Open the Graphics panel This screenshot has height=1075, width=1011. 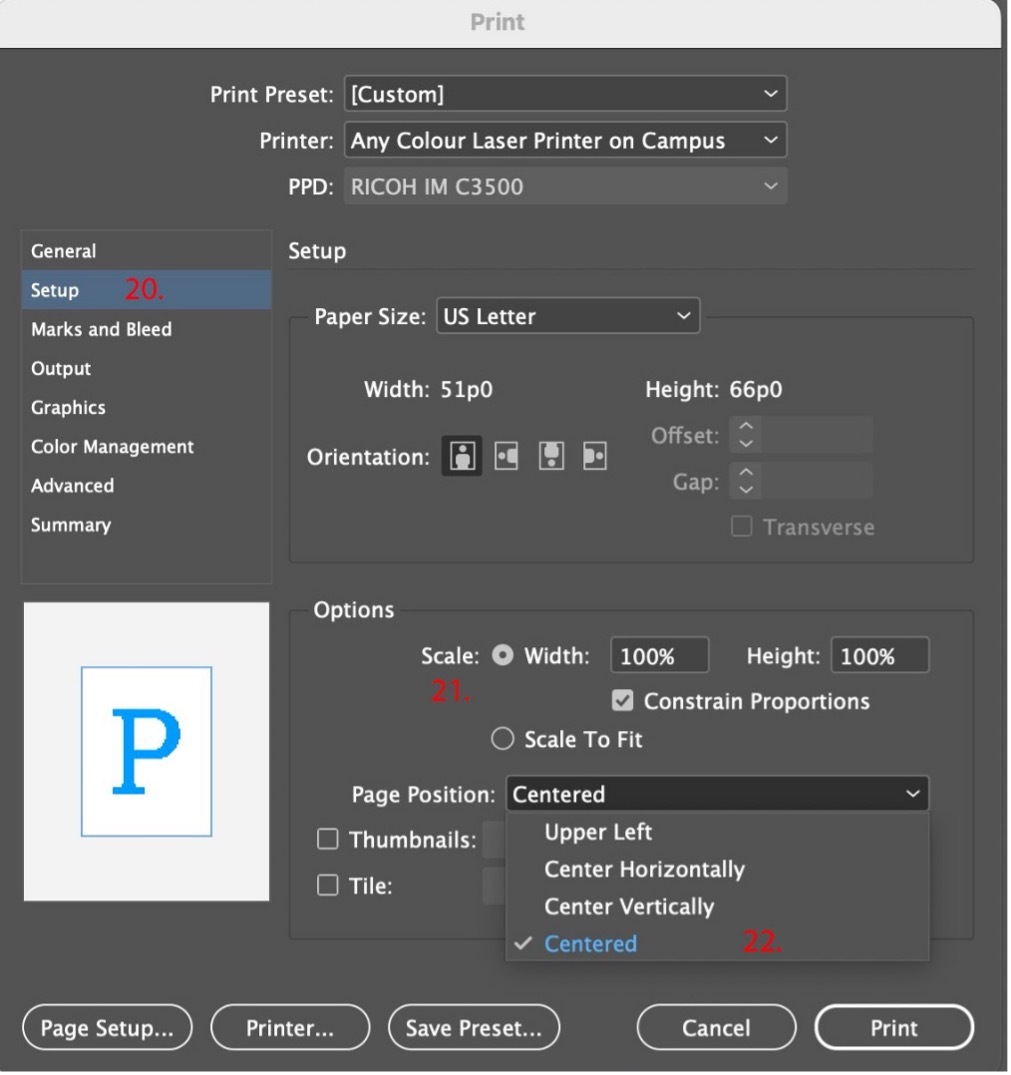tap(147, 408)
